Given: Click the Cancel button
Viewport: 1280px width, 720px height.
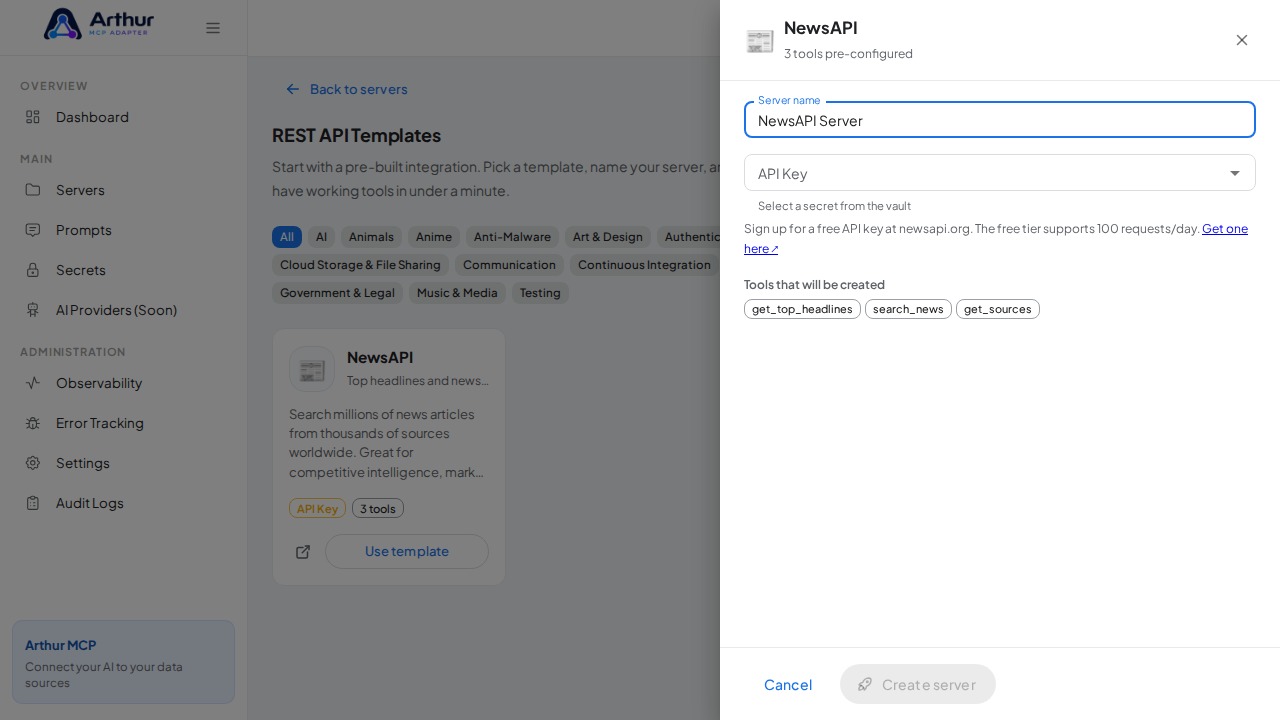Looking at the screenshot, I should pos(788,684).
